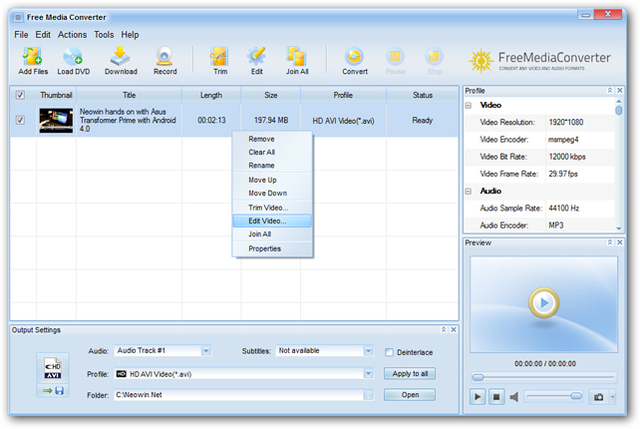The image size is (640, 429).
Task: Take a snapshot with the camera icon
Action: (598, 397)
